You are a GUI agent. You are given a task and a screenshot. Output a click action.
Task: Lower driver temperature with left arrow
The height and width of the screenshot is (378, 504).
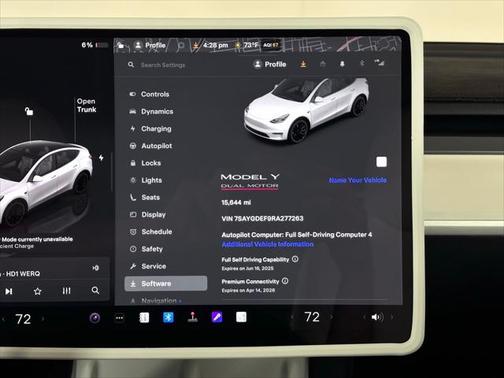3,319
